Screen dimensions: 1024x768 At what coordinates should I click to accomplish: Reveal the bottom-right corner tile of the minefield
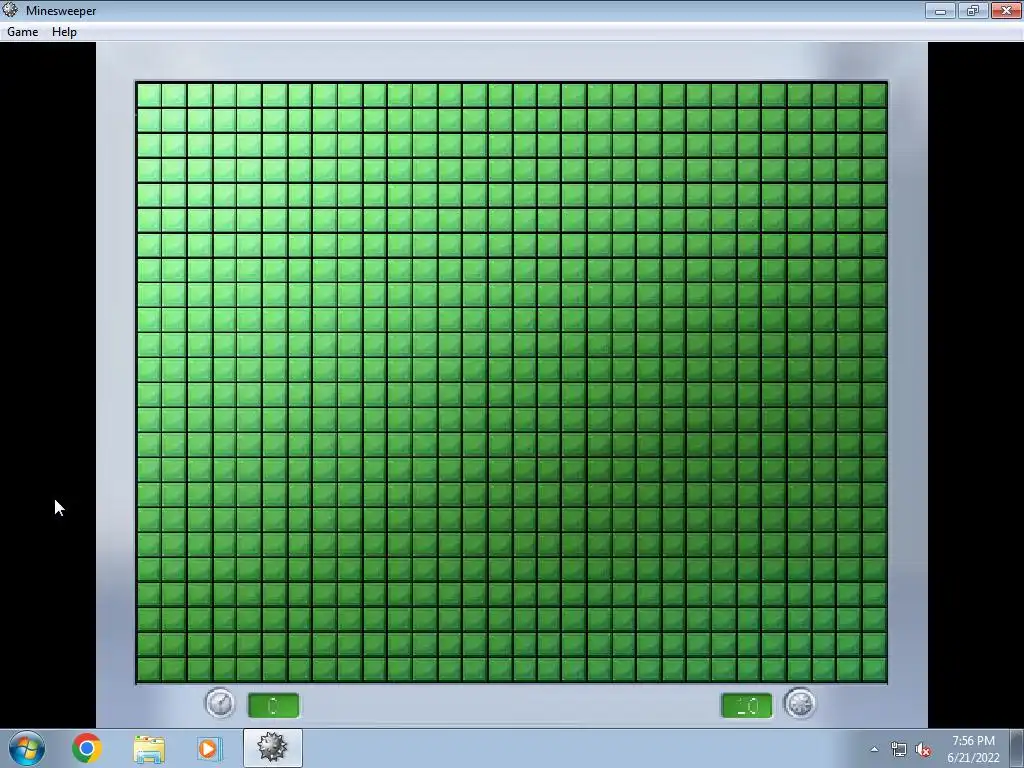pos(874,669)
